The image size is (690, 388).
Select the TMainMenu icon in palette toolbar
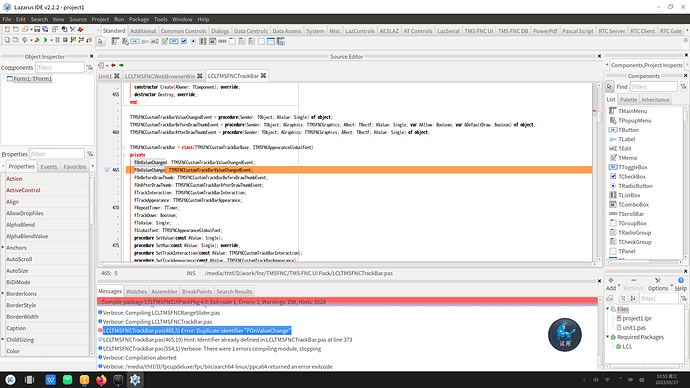(x=115, y=41)
